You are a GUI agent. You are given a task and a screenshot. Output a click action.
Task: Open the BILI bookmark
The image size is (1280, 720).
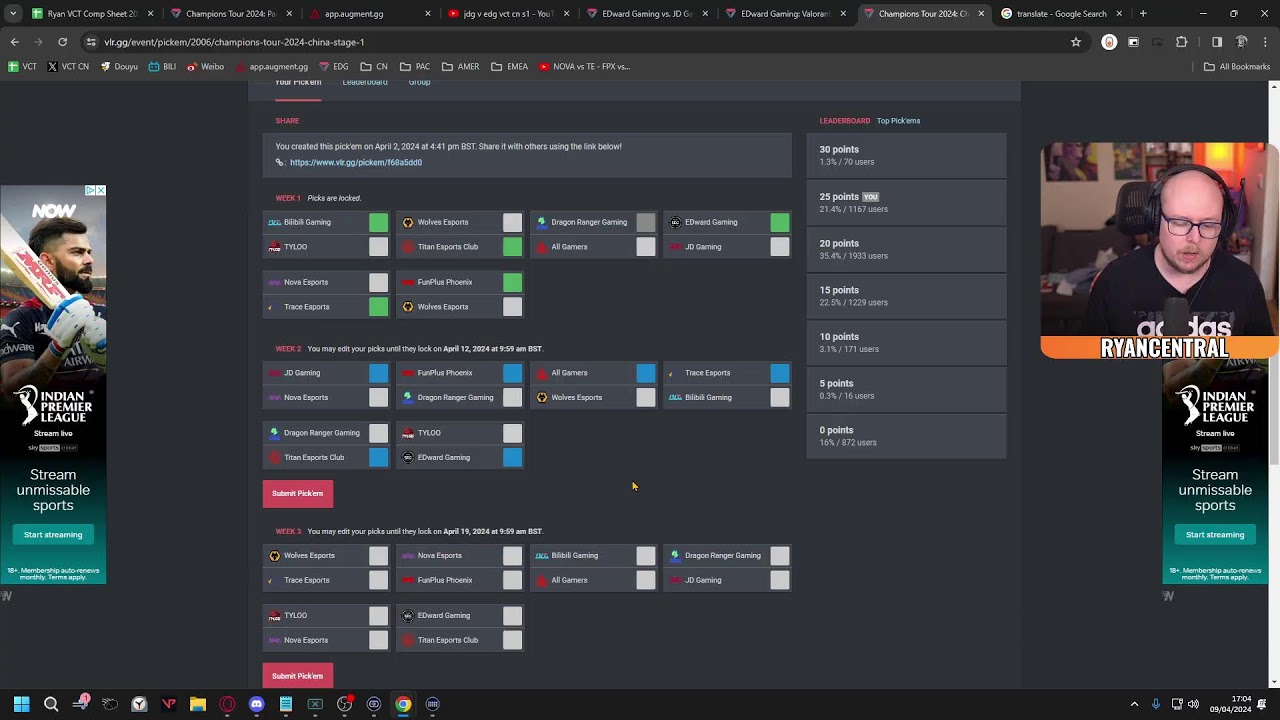(162, 67)
